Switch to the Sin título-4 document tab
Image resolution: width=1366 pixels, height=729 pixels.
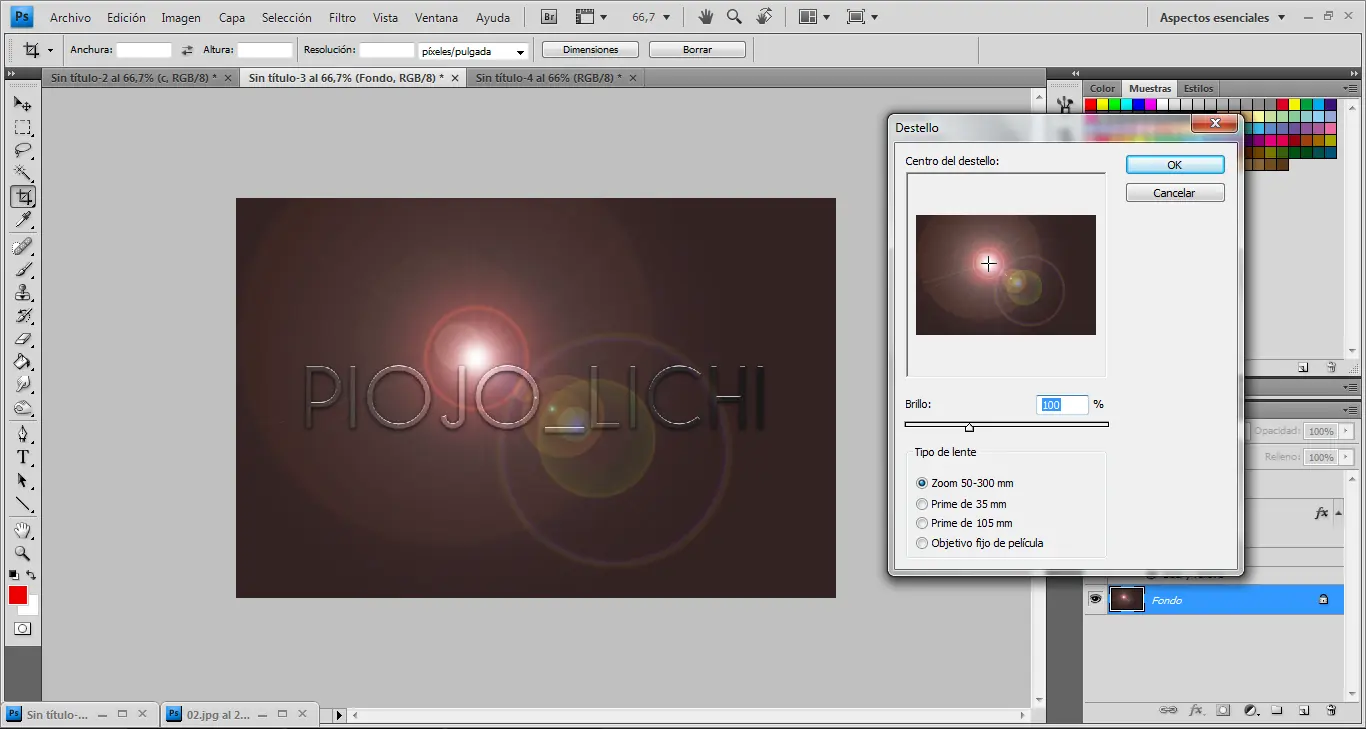click(547, 77)
